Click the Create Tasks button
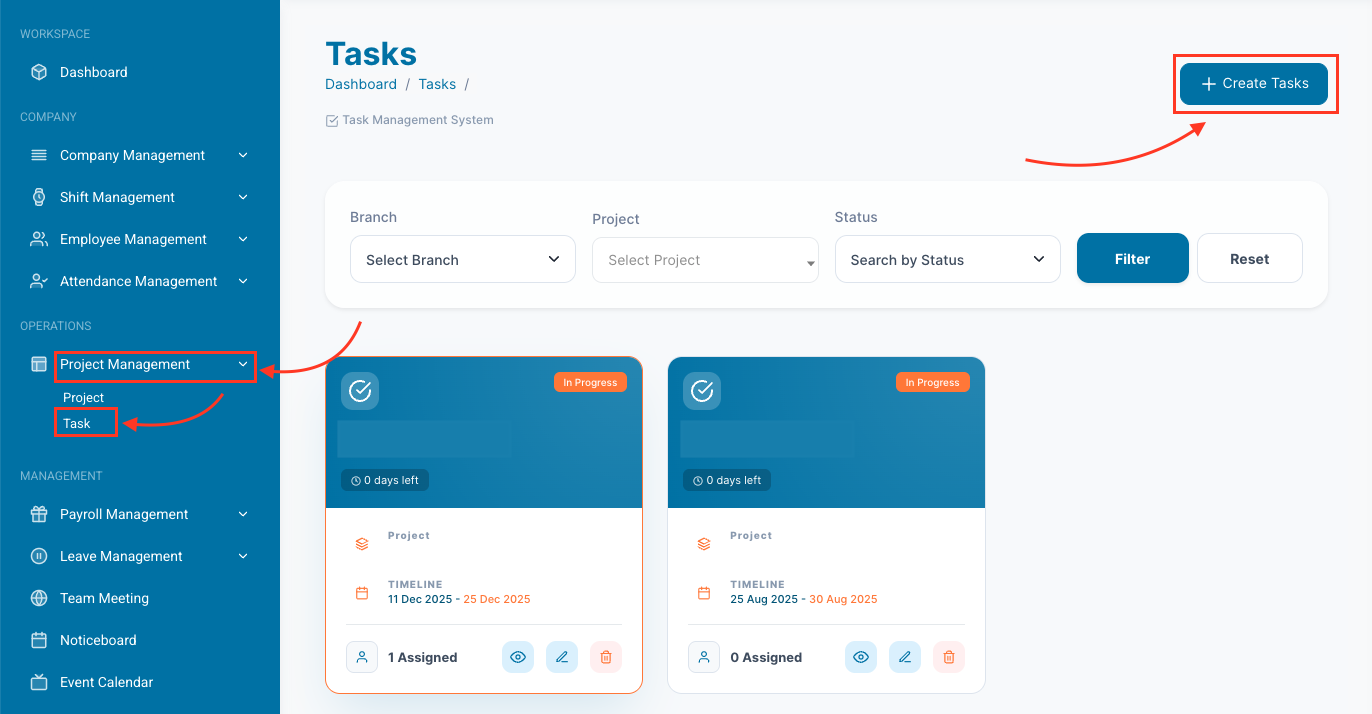This screenshot has width=1372, height=714. coord(1254,84)
